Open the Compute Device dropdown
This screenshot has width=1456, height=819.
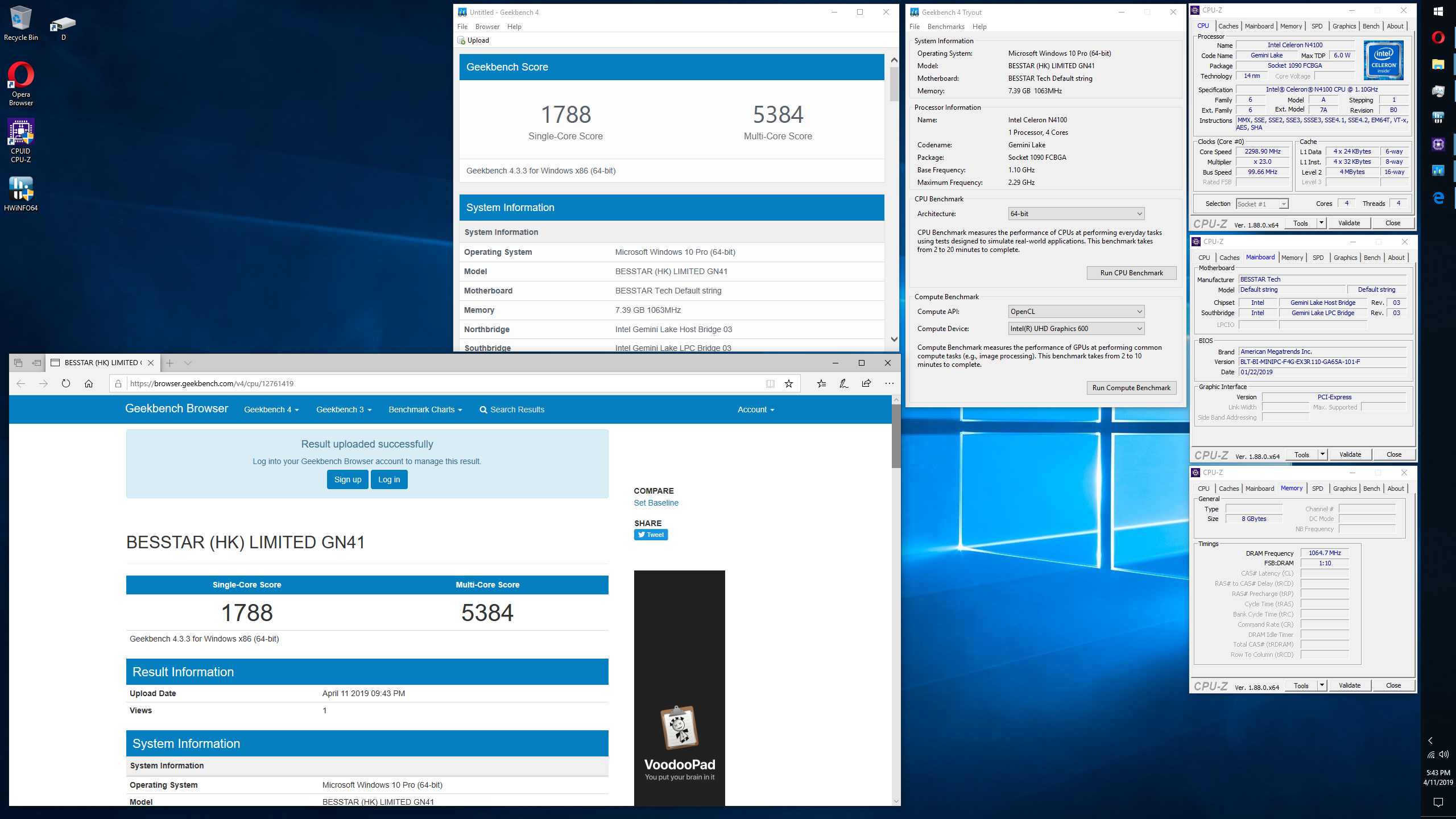[1076, 329]
